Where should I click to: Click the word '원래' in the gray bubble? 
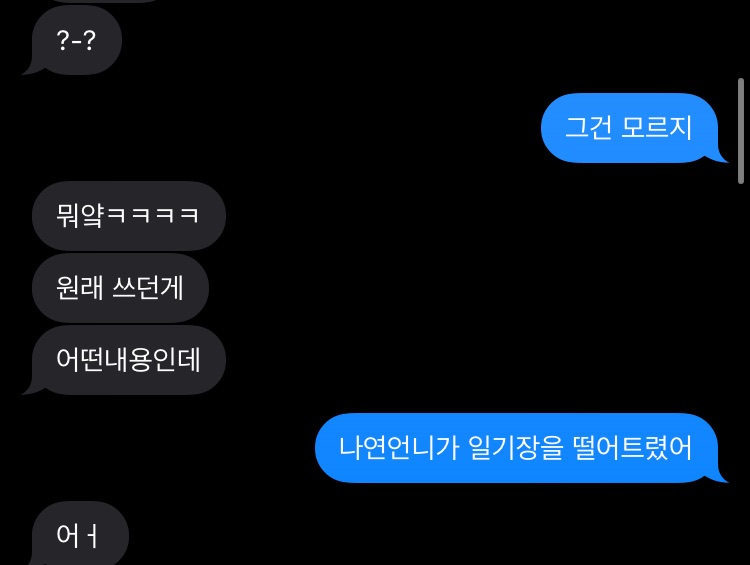click(x=79, y=288)
